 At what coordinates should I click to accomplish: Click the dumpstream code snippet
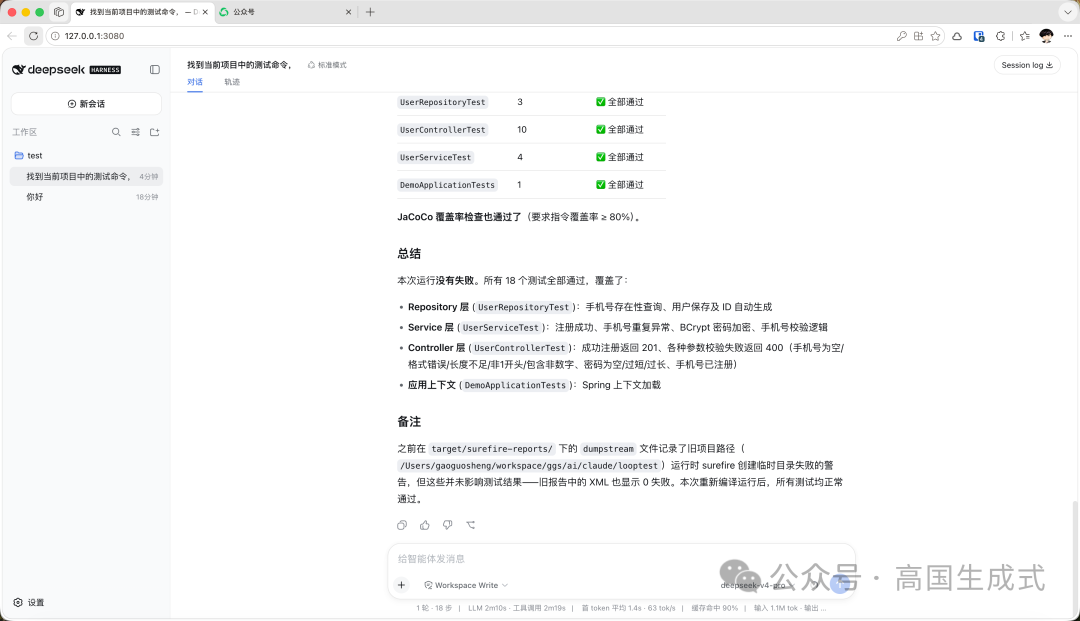click(x=608, y=449)
